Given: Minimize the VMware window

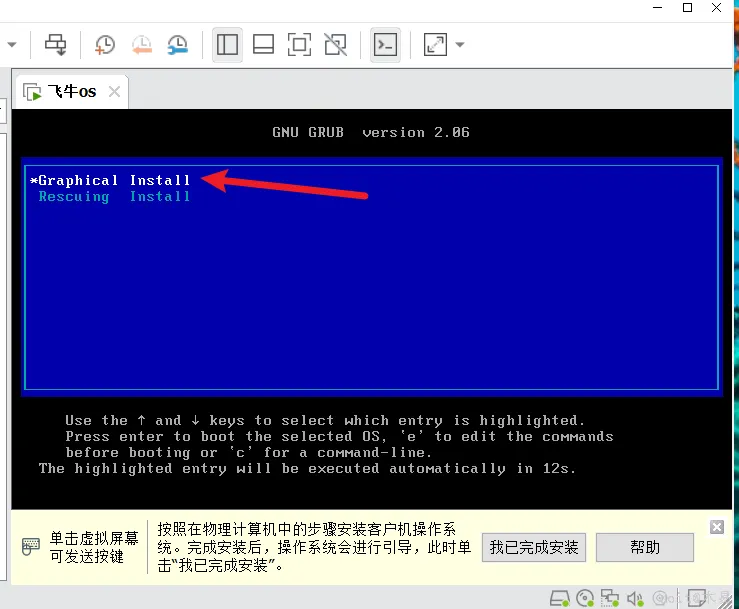Looking at the screenshot, I should click(x=657, y=8).
